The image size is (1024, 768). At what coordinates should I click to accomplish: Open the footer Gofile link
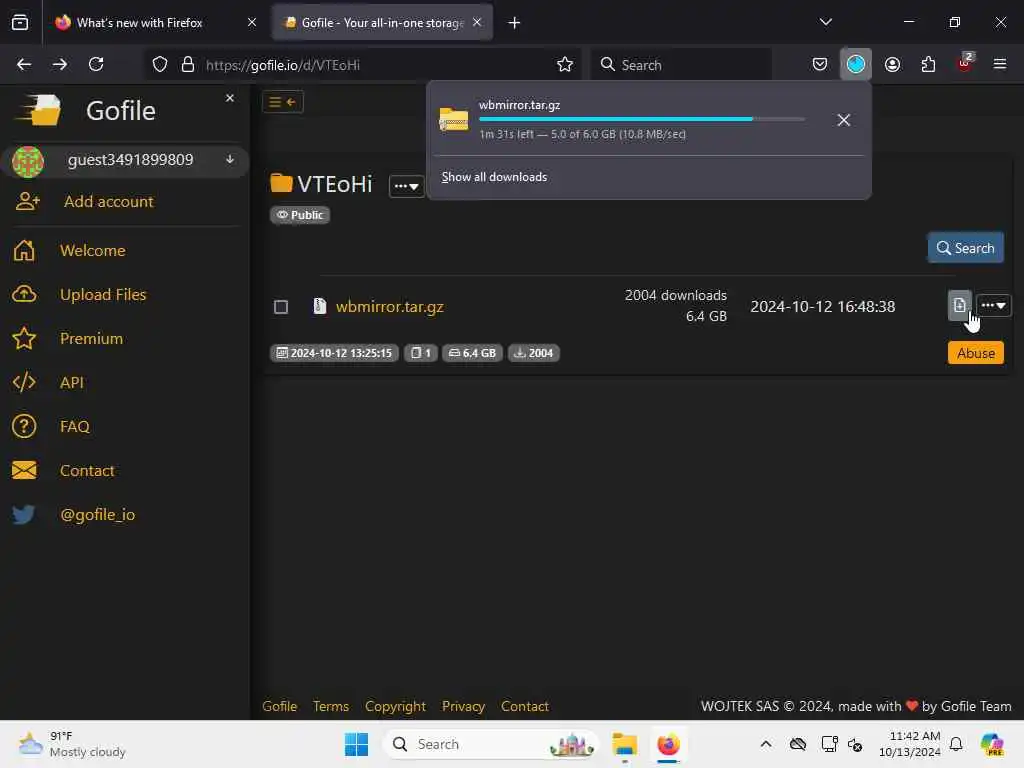(280, 707)
